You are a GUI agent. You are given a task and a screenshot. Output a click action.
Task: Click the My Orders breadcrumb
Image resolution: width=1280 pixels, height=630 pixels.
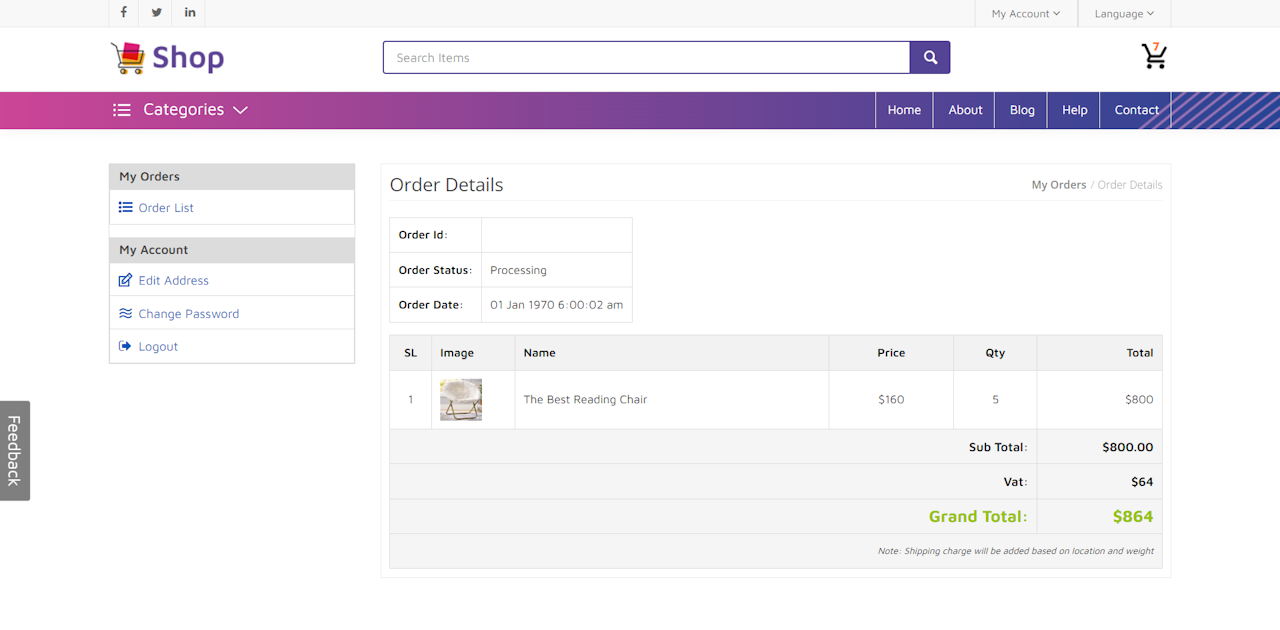click(x=1059, y=184)
